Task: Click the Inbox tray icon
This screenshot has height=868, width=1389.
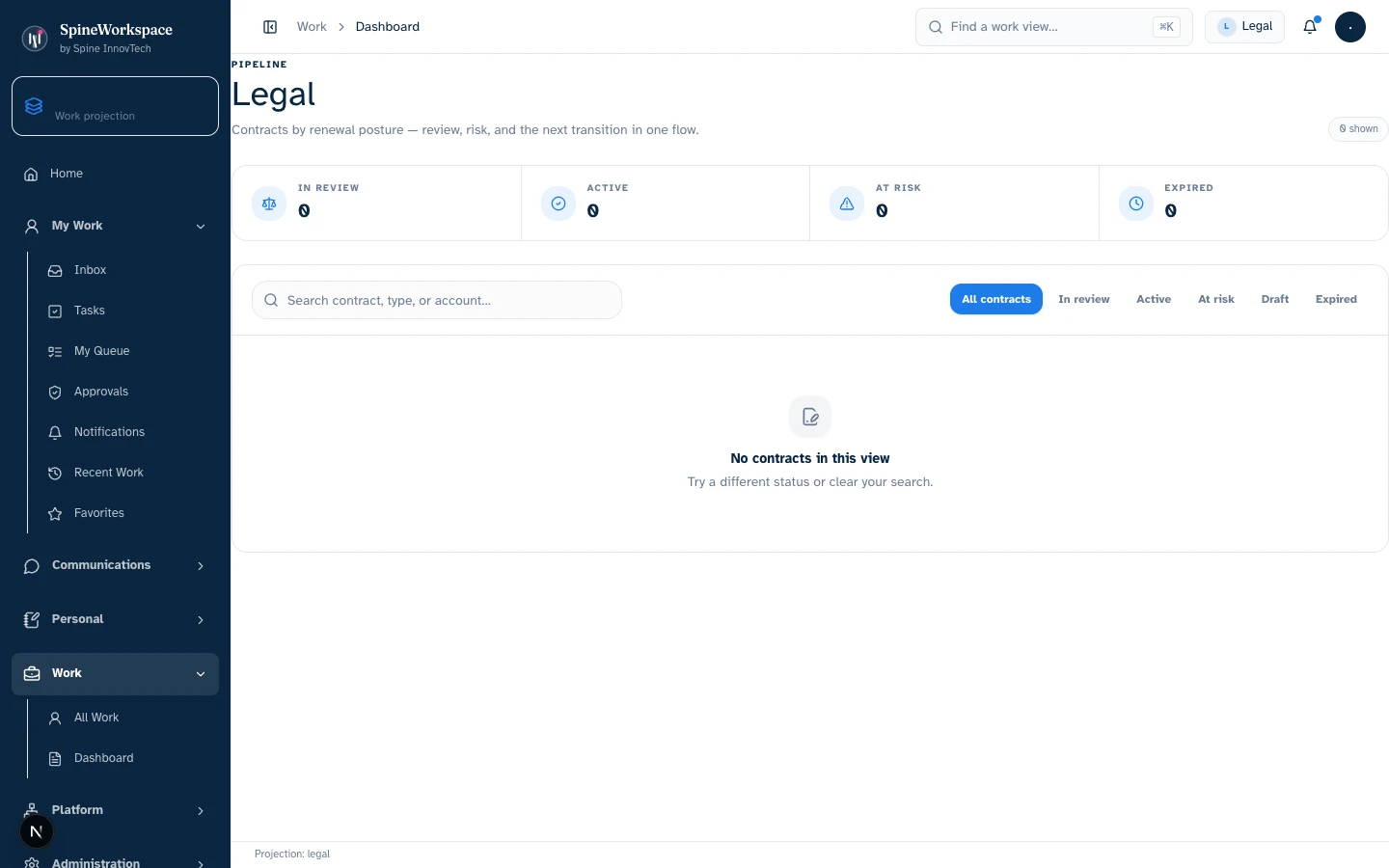Action: [x=55, y=271]
